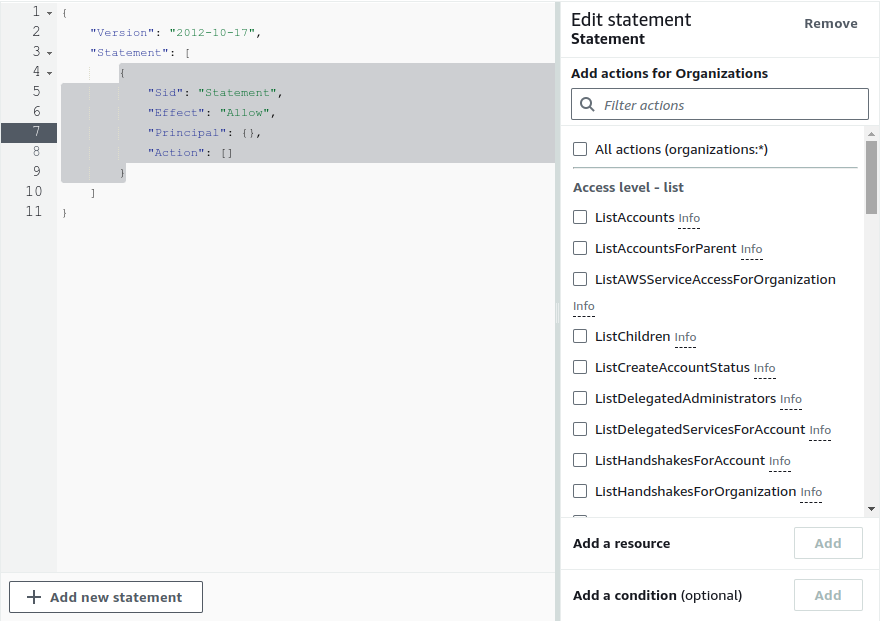Toggle the ListDelegatedAdministrators checkbox

[x=580, y=398]
